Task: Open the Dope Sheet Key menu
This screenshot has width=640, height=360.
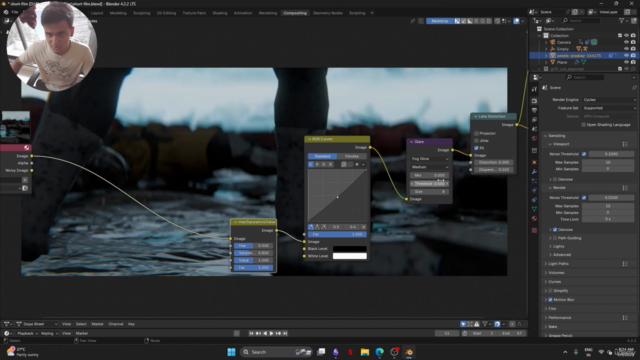Action: [x=131, y=324]
